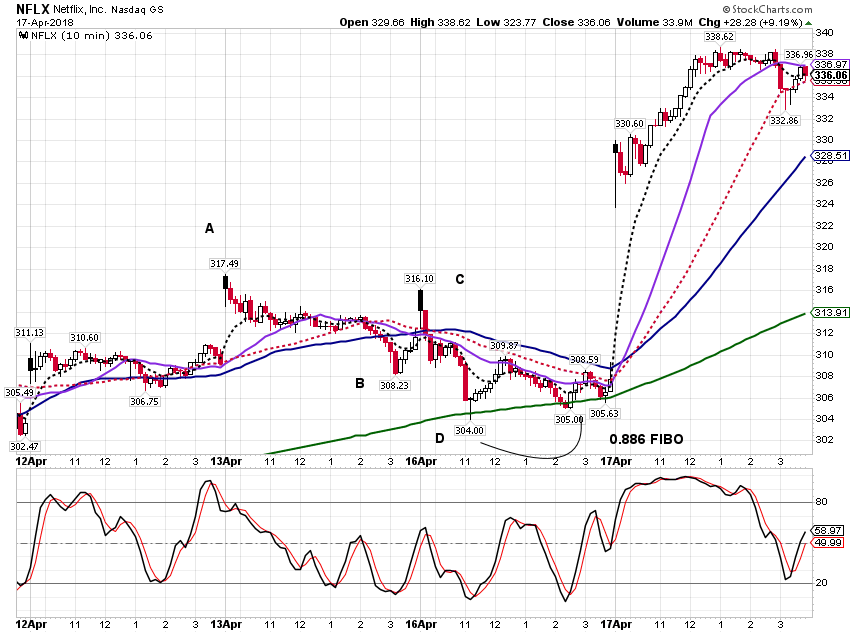Select the red 49.99 stochastic signal tag
This screenshot has width=850, height=633.
(828, 542)
